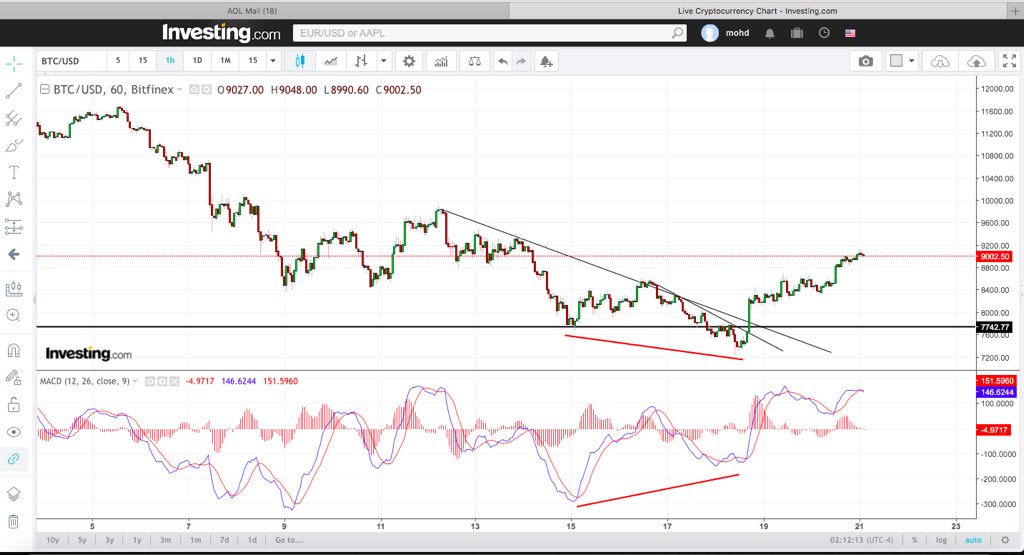Select the pitchfork drawing tool

click(14, 118)
